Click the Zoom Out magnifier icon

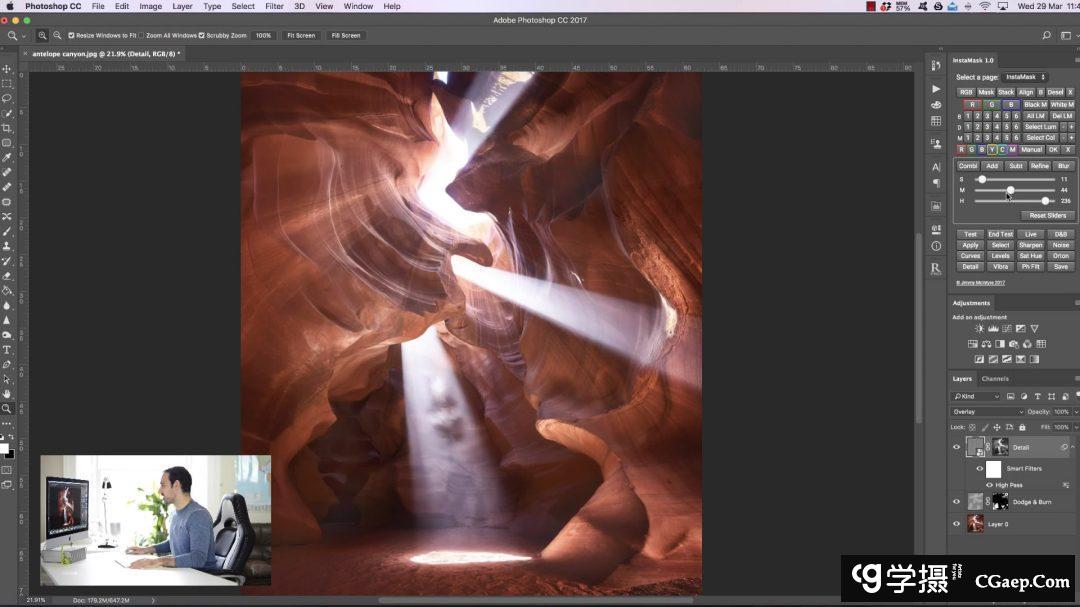[x=57, y=35]
